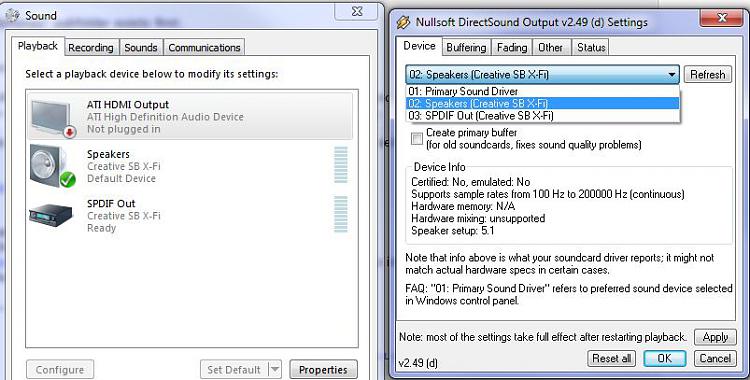Click the v2.49 (d) version label
The image size is (750, 380).
[x=418, y=363]
